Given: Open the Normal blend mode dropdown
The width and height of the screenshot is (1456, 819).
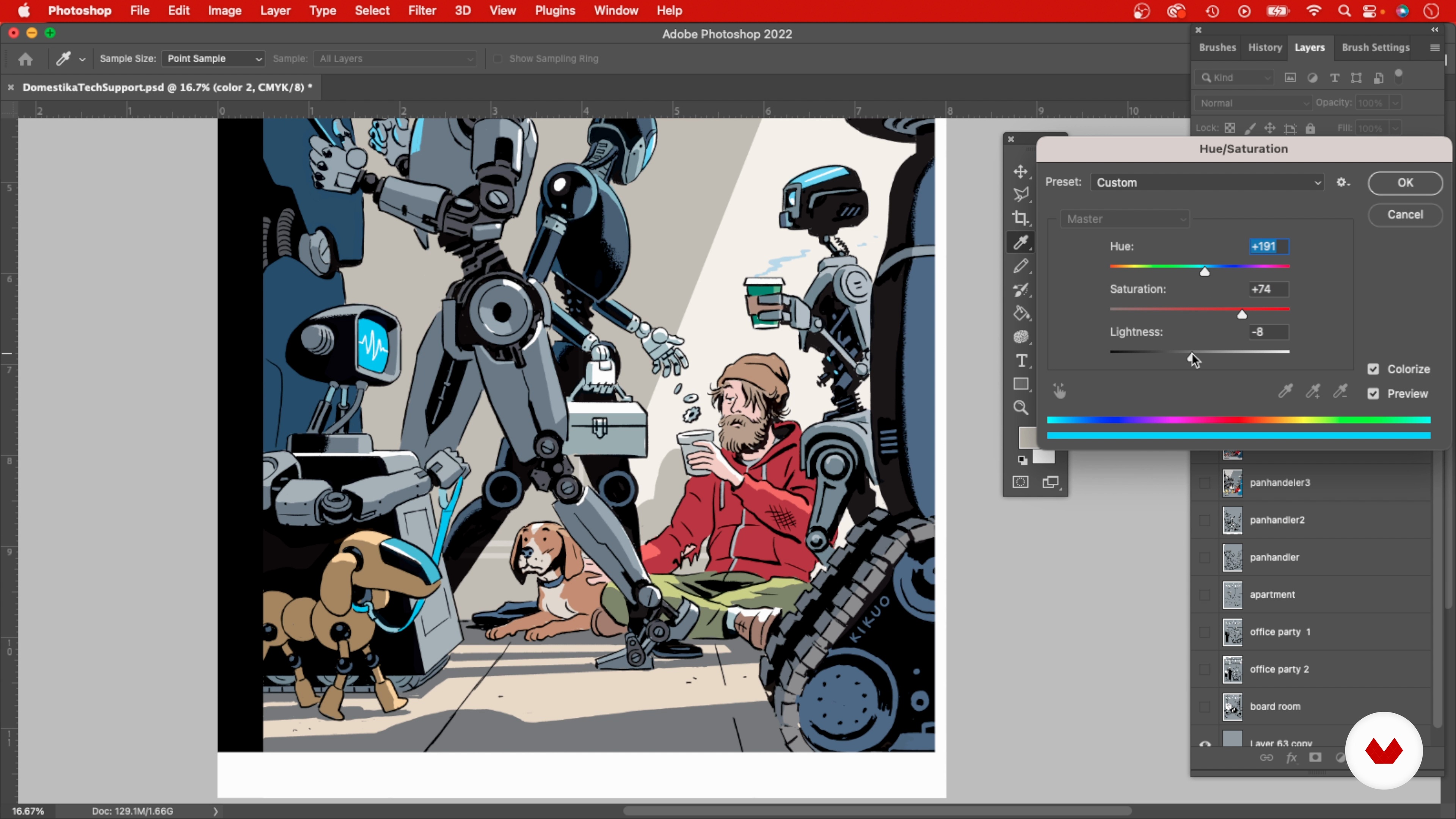Looking at the screenshot, I should [1253, 104].
